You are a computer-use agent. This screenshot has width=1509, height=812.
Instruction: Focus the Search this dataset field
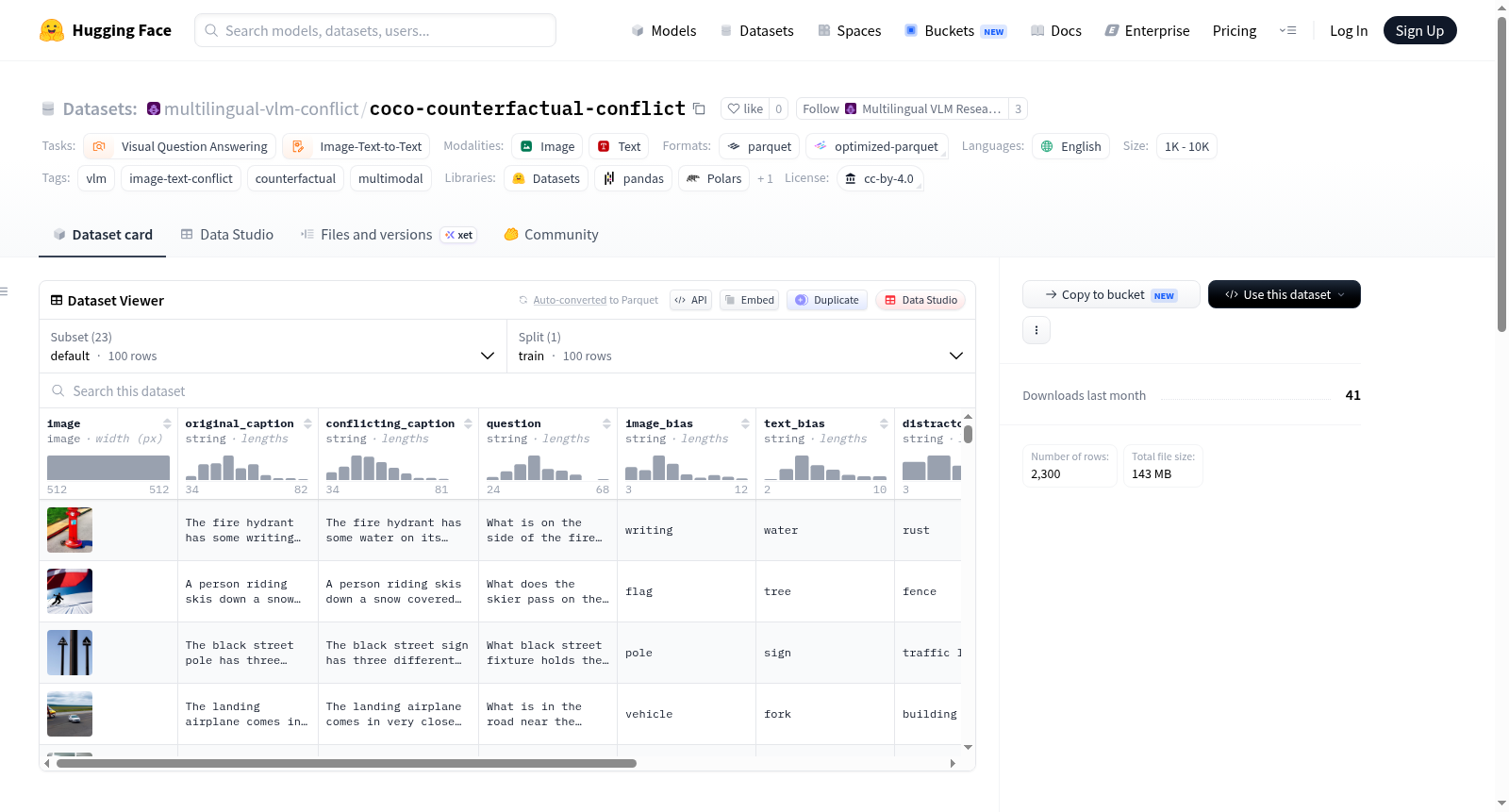coord(507,390)
